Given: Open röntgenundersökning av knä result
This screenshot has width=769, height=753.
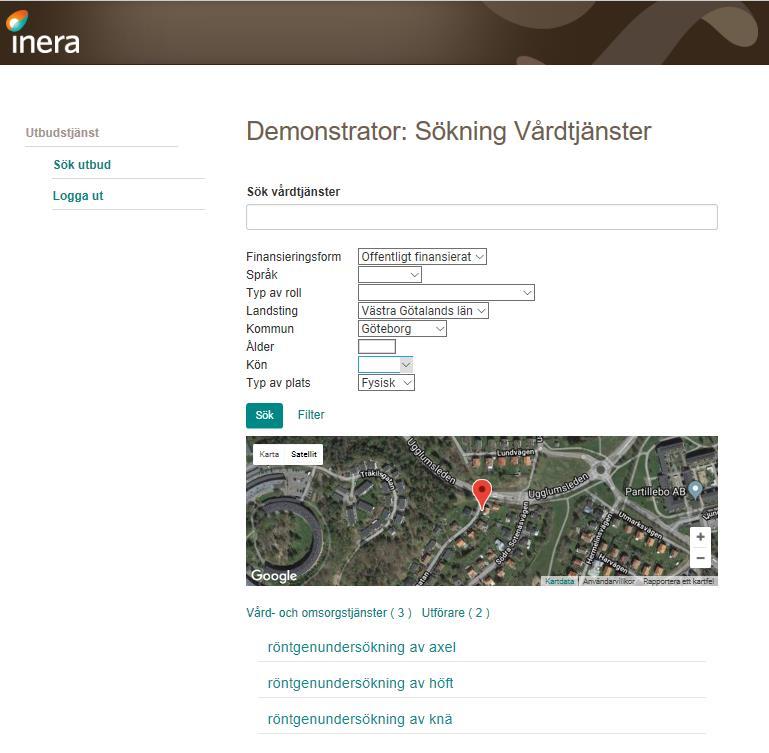Looking at the screenshot, I should pos(360,720).
